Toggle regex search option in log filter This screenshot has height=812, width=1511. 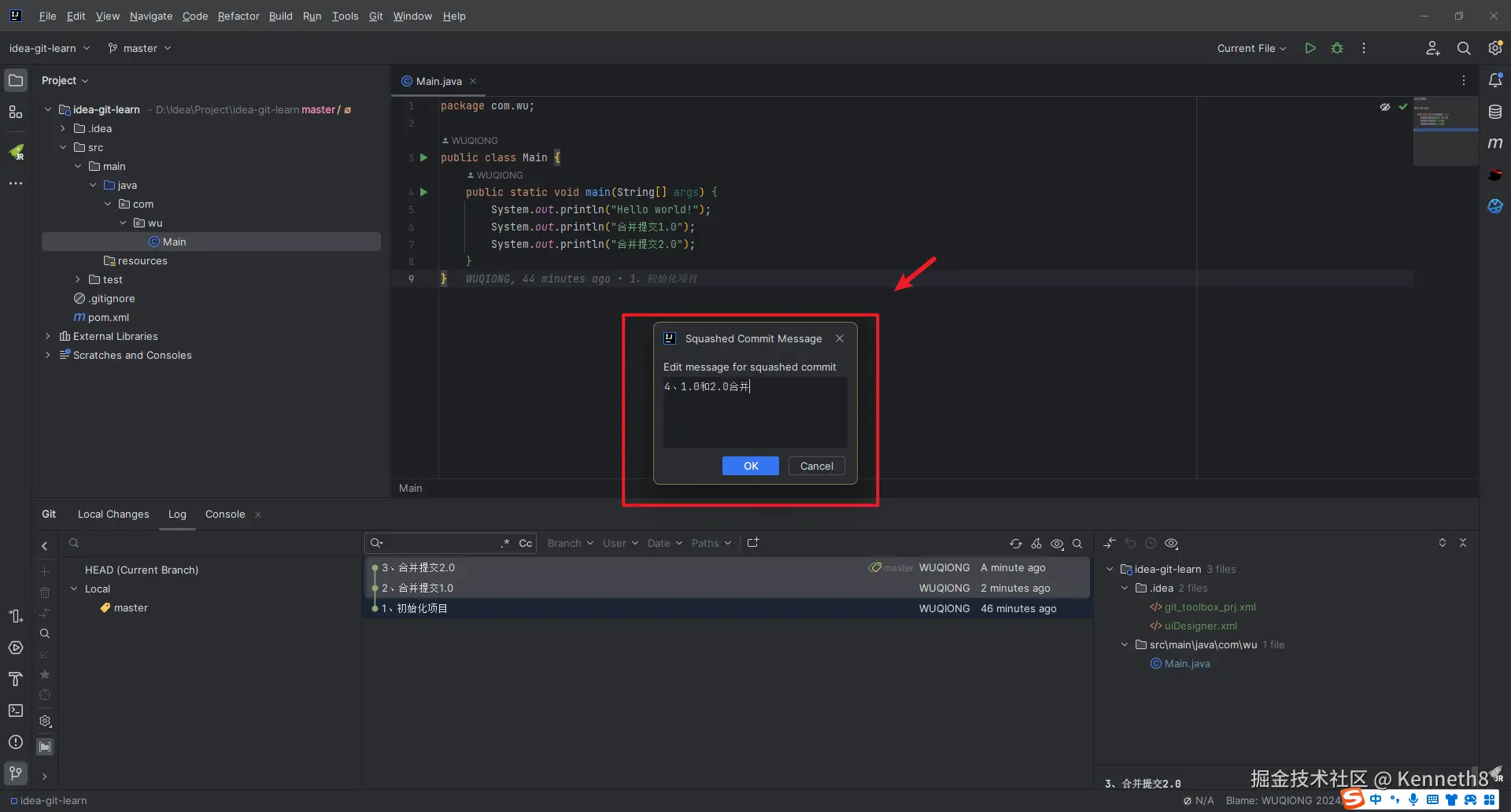point(505,543)
